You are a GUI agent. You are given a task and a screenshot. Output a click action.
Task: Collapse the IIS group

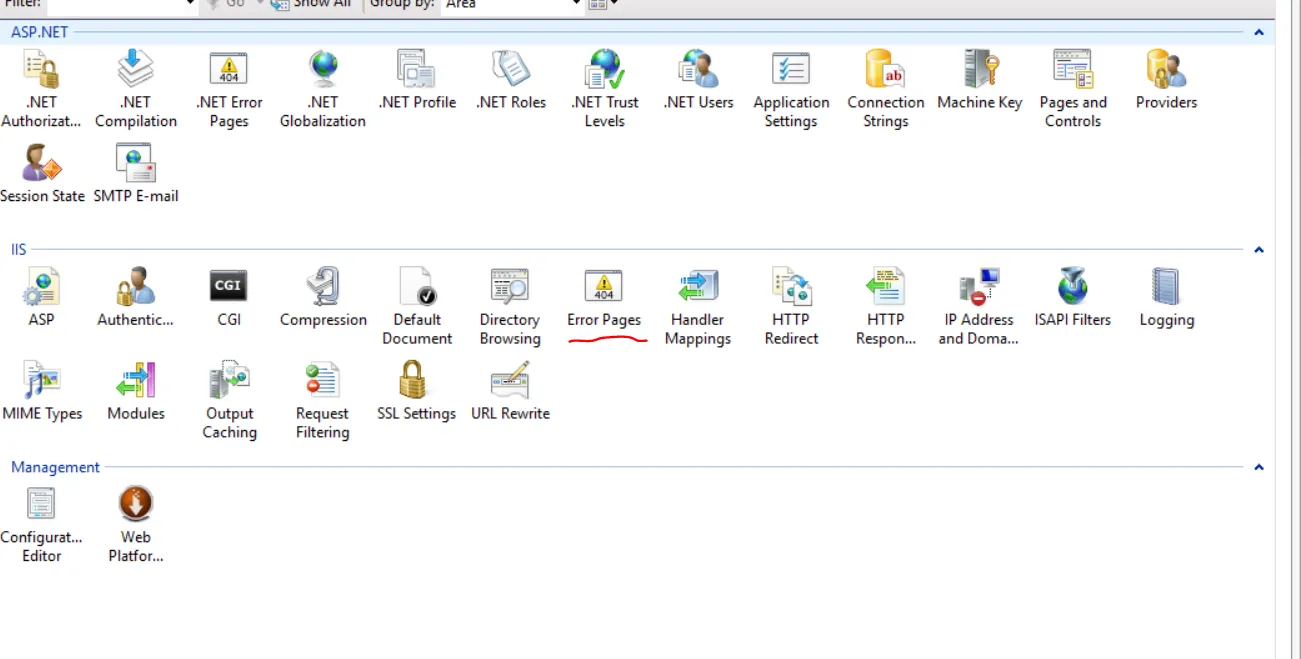point(1259,250)
